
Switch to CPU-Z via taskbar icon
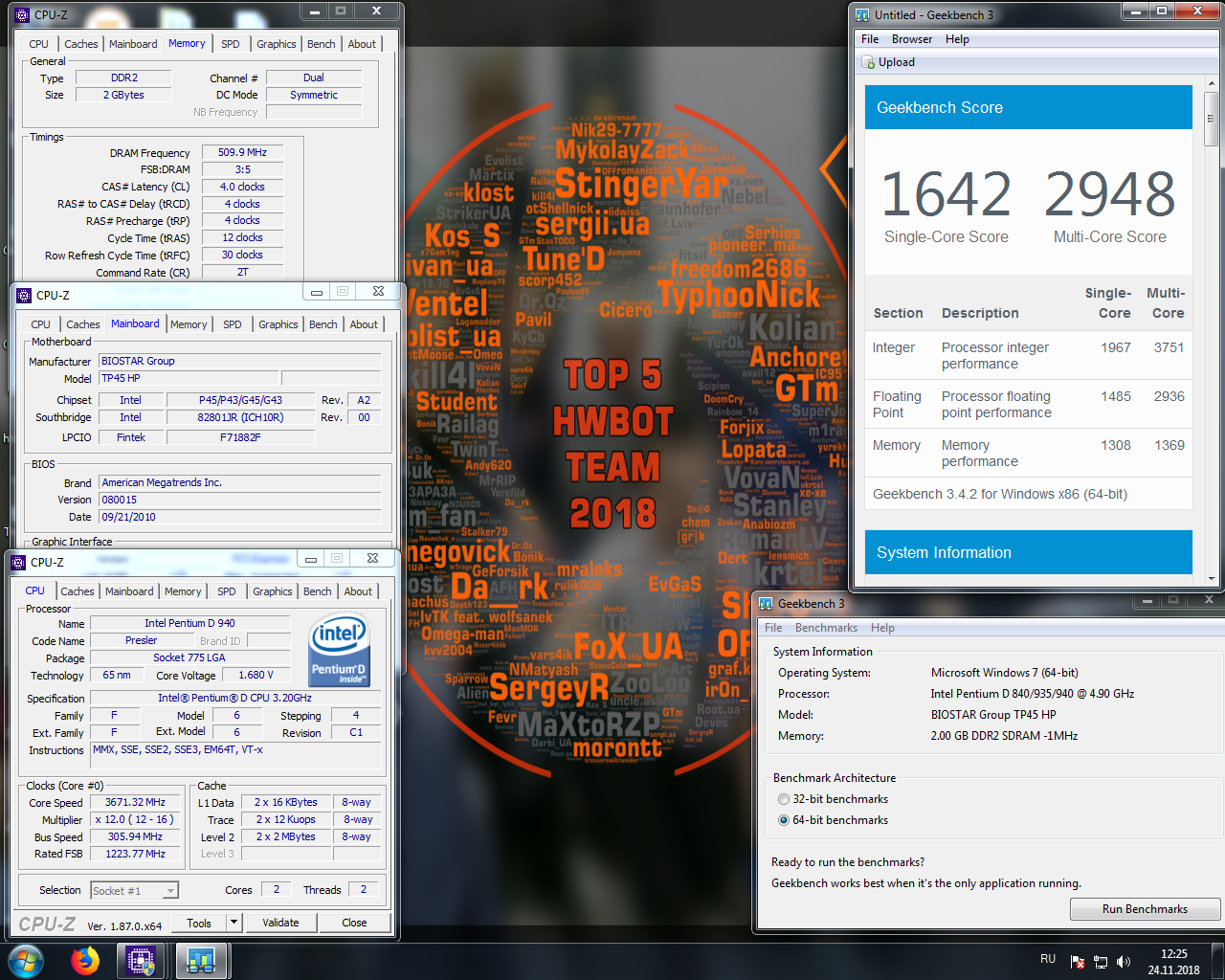[142, 960]
